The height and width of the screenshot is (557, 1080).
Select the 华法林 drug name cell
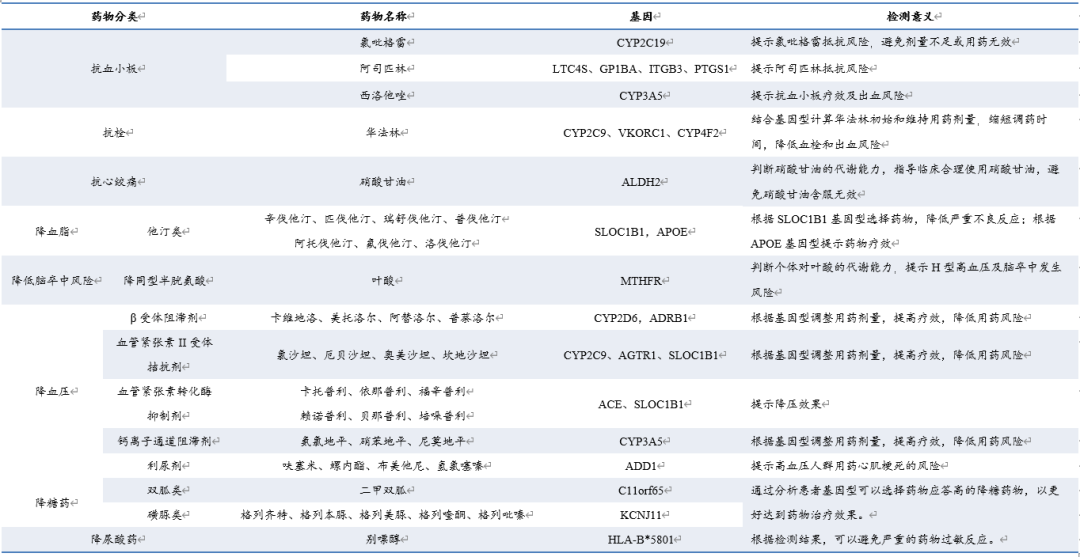[x=384, y=132]
